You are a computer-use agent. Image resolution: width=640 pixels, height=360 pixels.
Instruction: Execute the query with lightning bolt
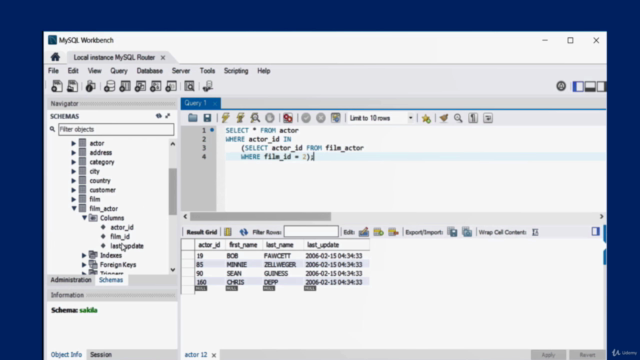coord(225,118)
